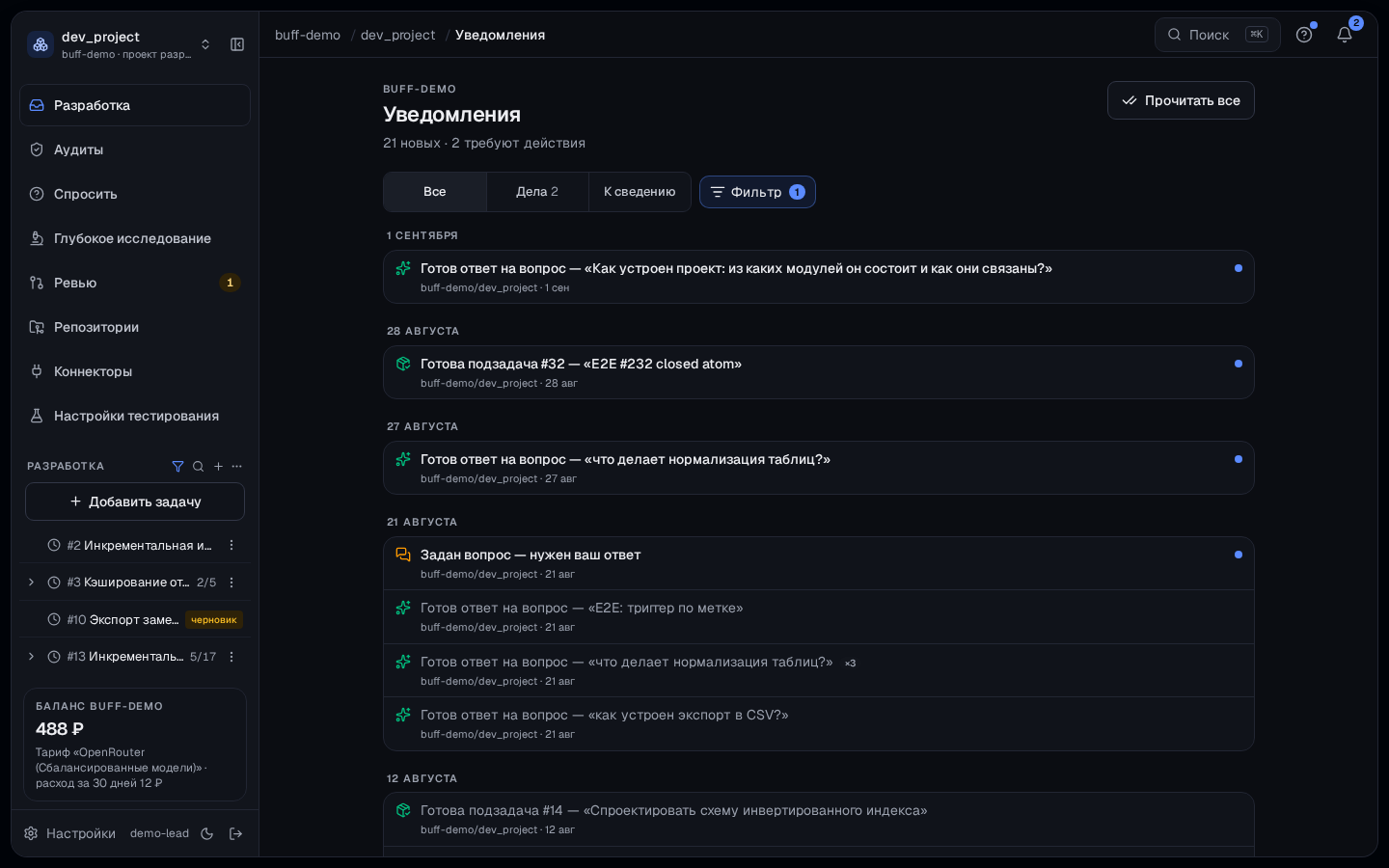Open Спросить in the sidebar
This screenshot has height=868, width=1389.
[x=135, y=194]
